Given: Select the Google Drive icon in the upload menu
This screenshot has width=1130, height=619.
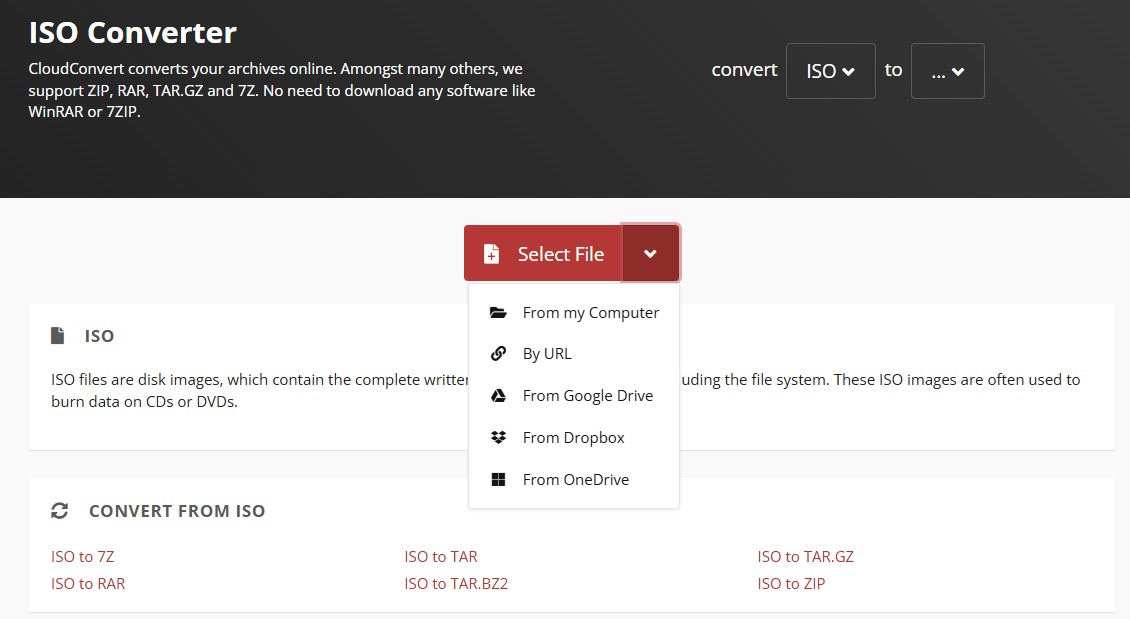Looking at the screenshot, I should click(x=498, y=395).
